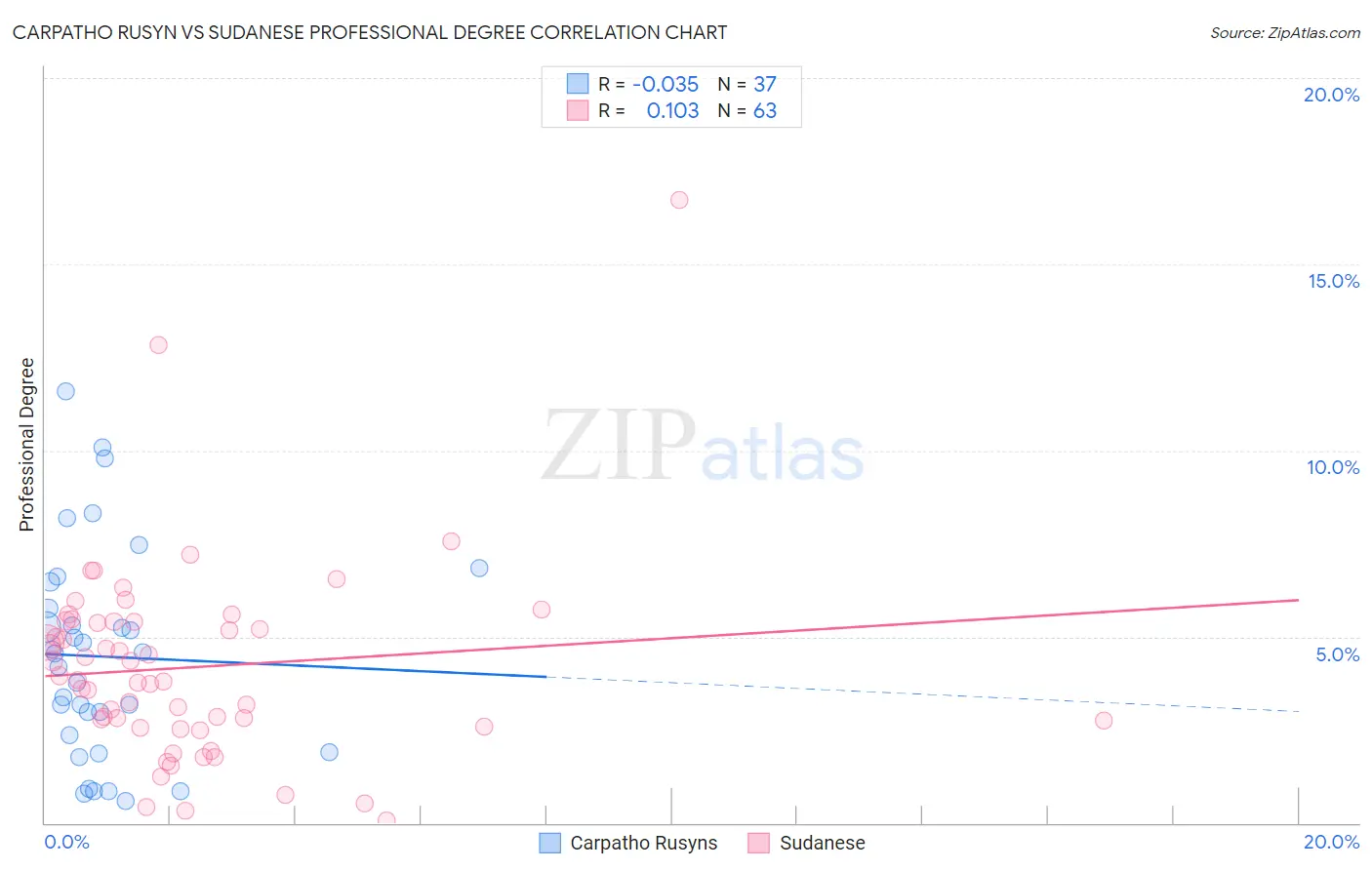1372x870 pixels.
Task: Click the pink Sudanese legend swatch
Action: (759, 843)
